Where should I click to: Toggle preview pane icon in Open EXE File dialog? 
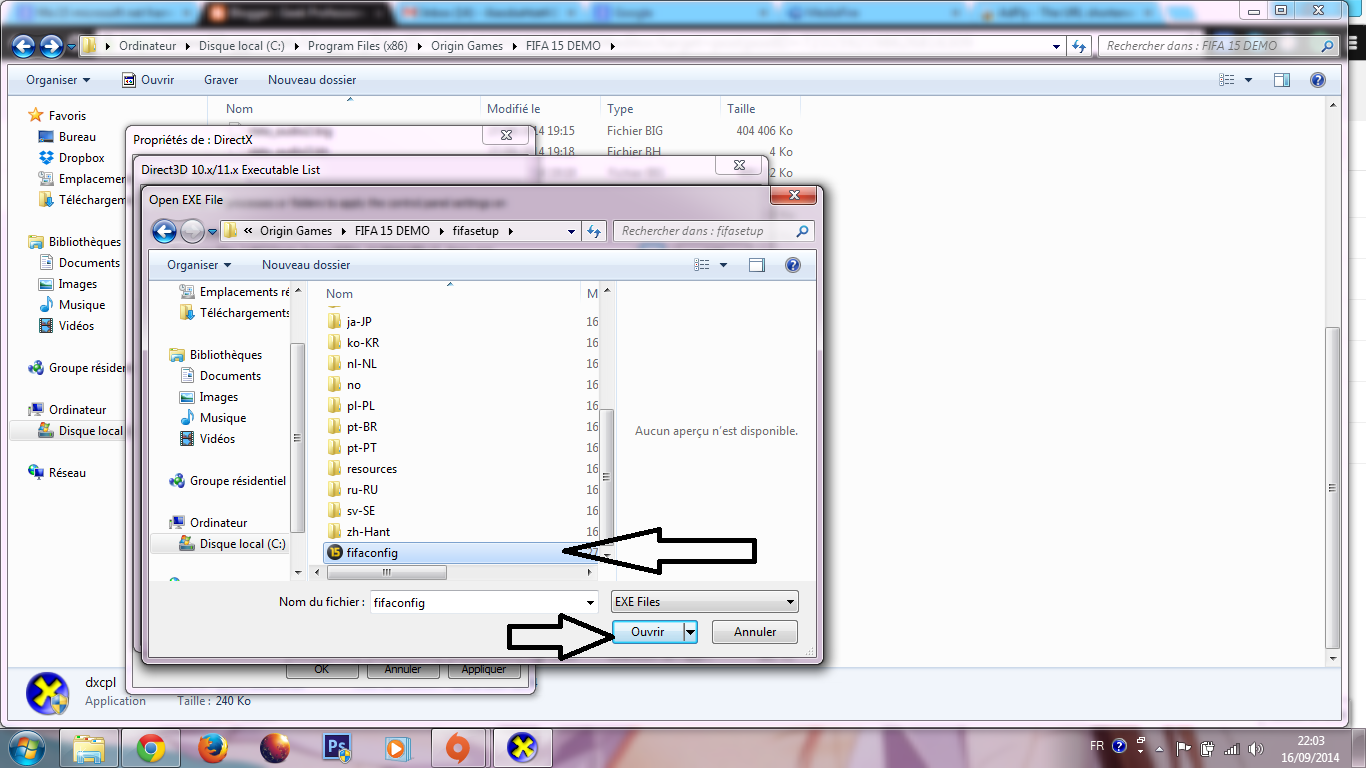(757, 265)
